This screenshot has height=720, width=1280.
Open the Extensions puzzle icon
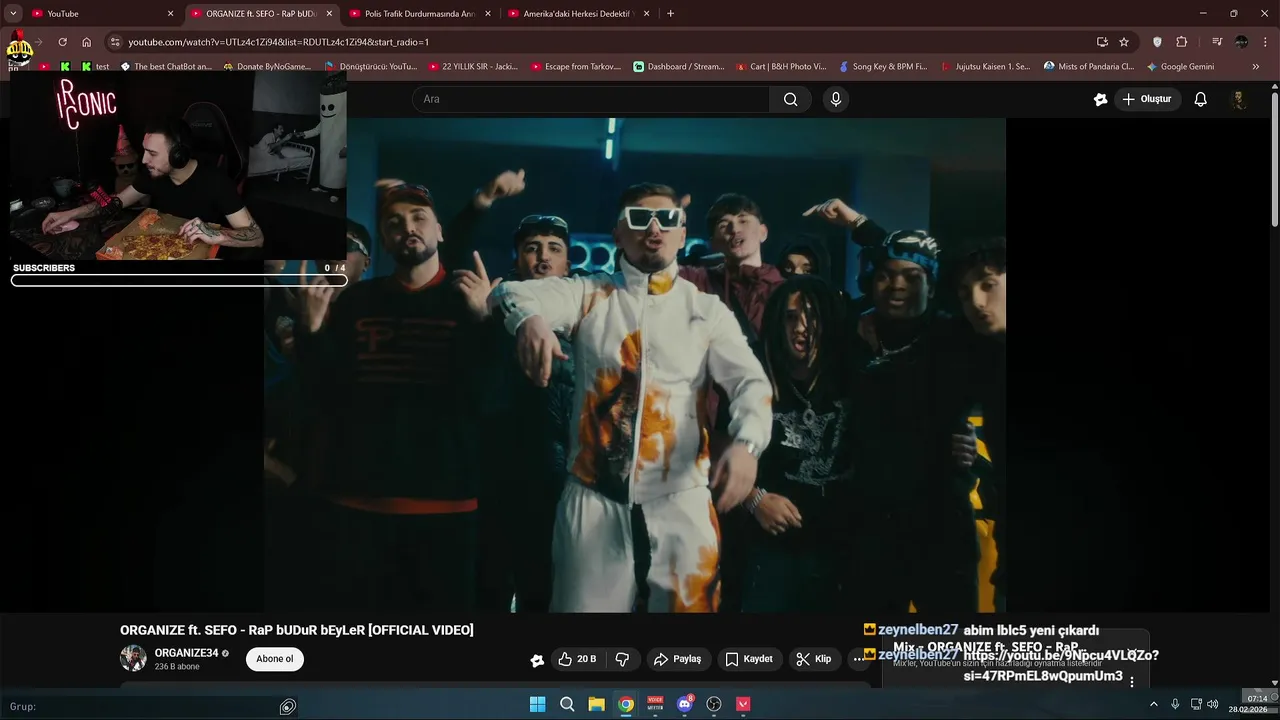click(x=1182, y=42)
